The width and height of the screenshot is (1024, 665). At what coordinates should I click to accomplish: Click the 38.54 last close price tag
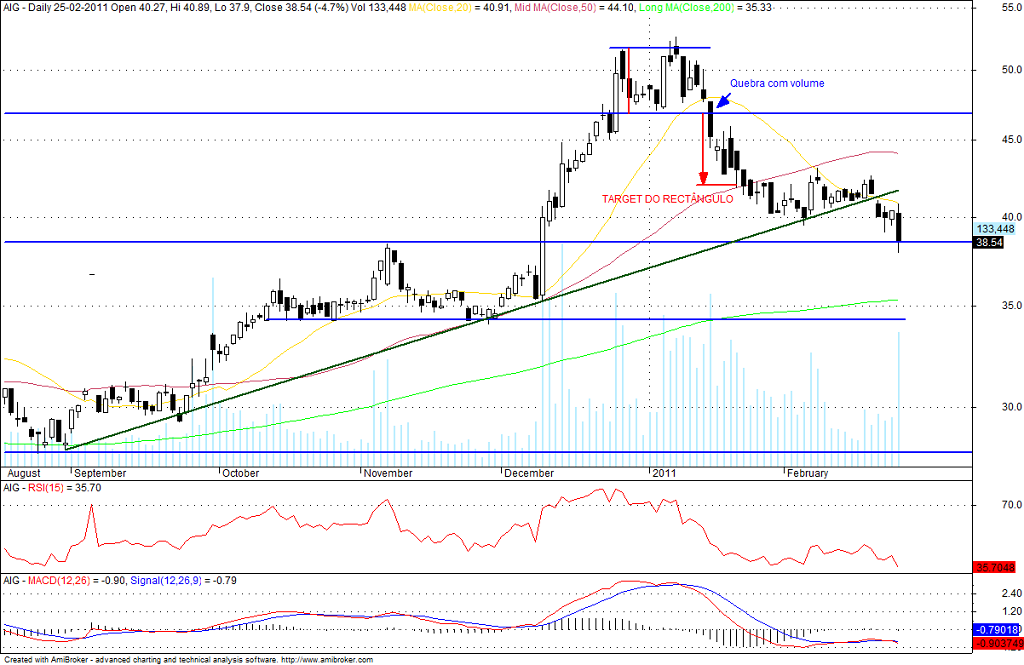click(989, 242)
